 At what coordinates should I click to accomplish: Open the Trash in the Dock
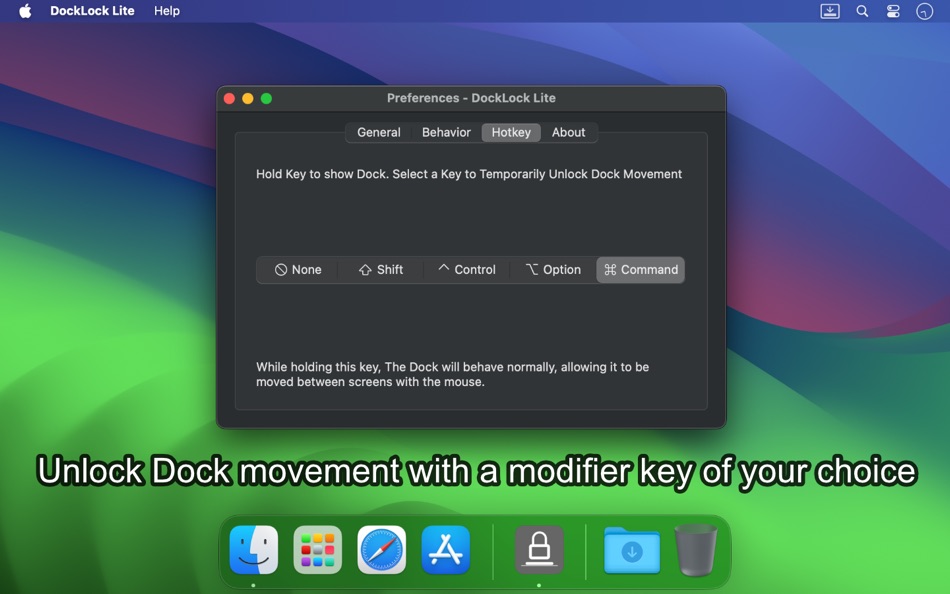[696, 550]
